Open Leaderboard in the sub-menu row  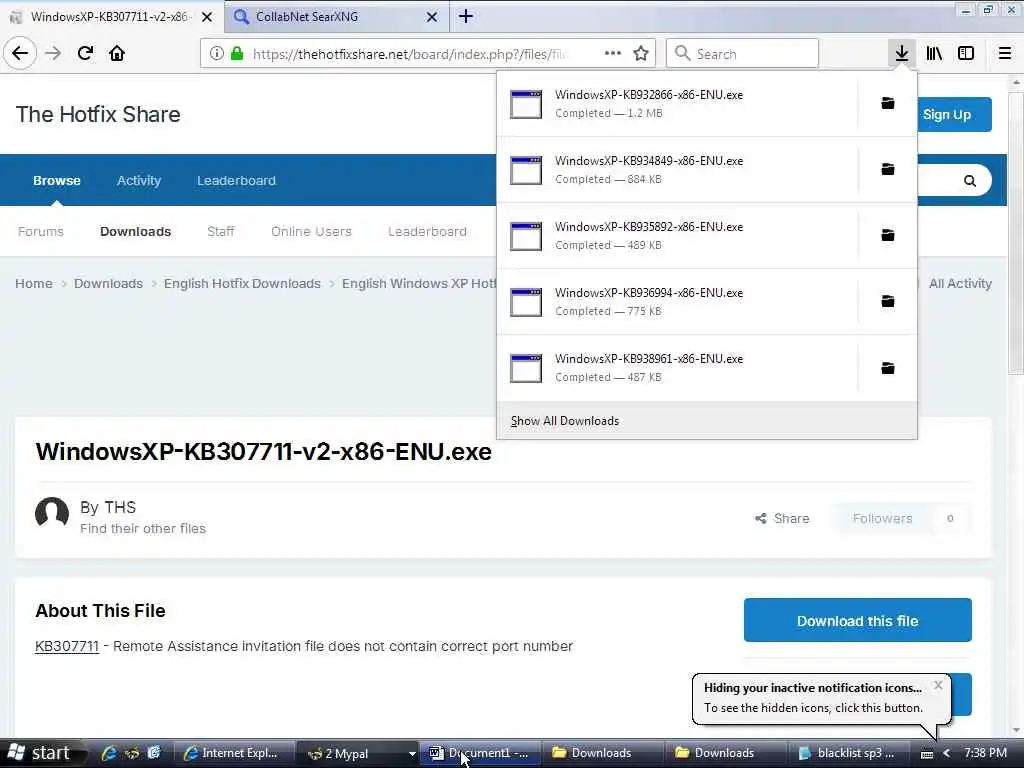pos(427,231)
